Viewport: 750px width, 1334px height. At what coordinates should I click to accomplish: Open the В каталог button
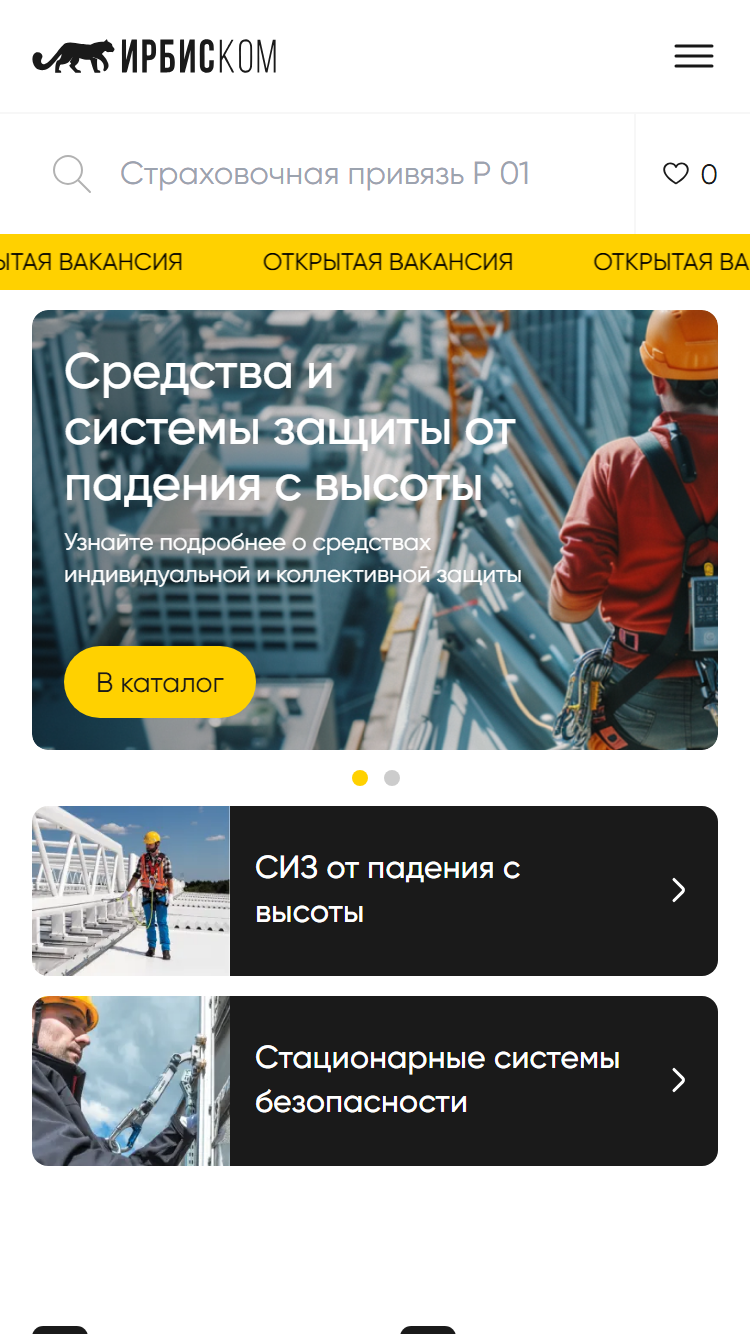pos(160,682)
